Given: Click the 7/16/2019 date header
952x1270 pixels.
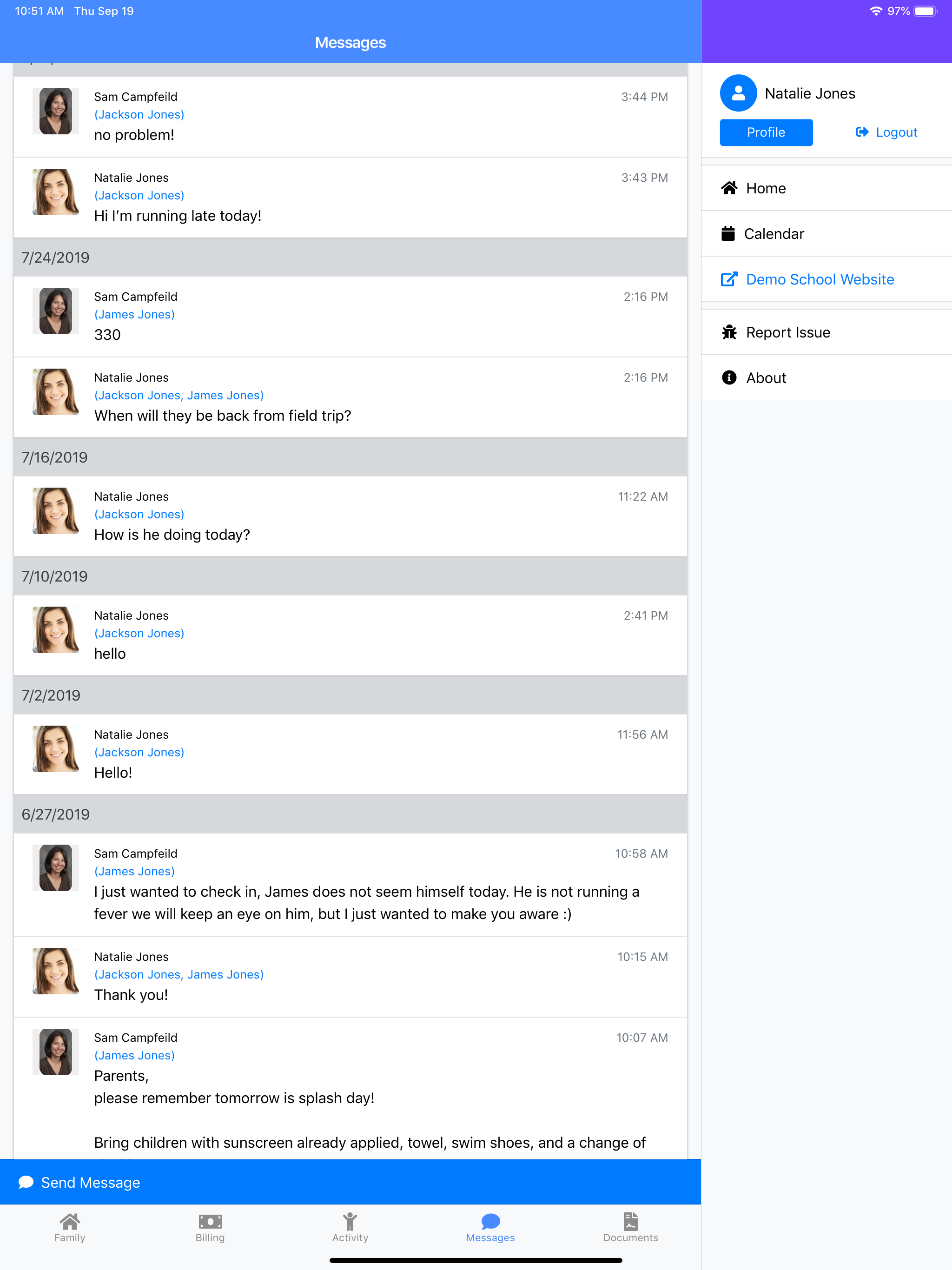Looking at the screenshot, I should 350,457.
